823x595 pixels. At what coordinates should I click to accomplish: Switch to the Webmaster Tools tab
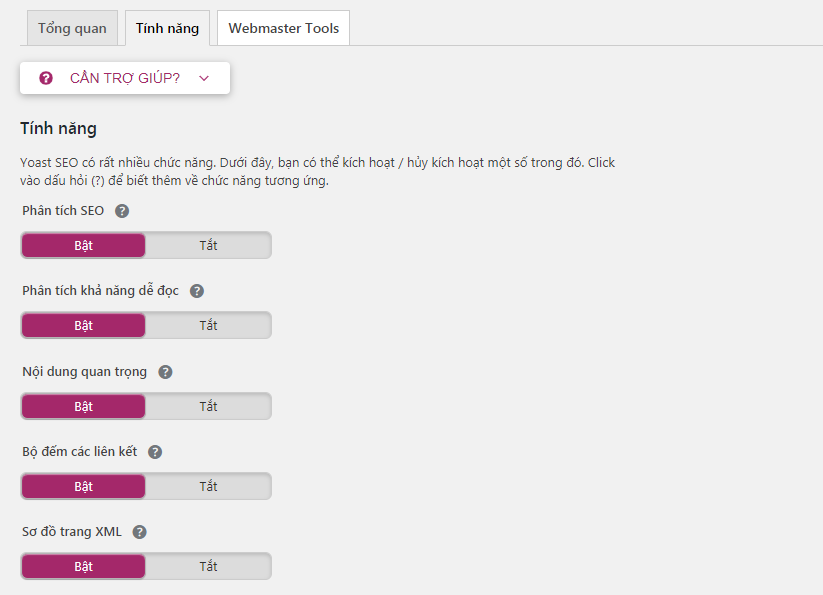(x=283, y=28)
